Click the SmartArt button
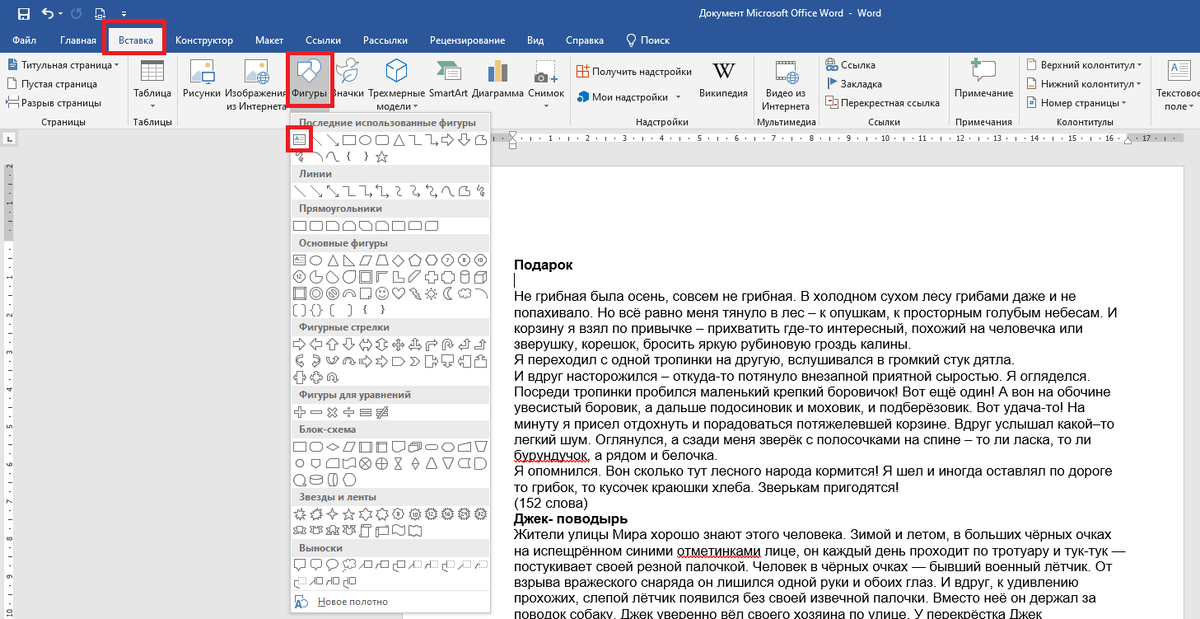 point(447,80)
